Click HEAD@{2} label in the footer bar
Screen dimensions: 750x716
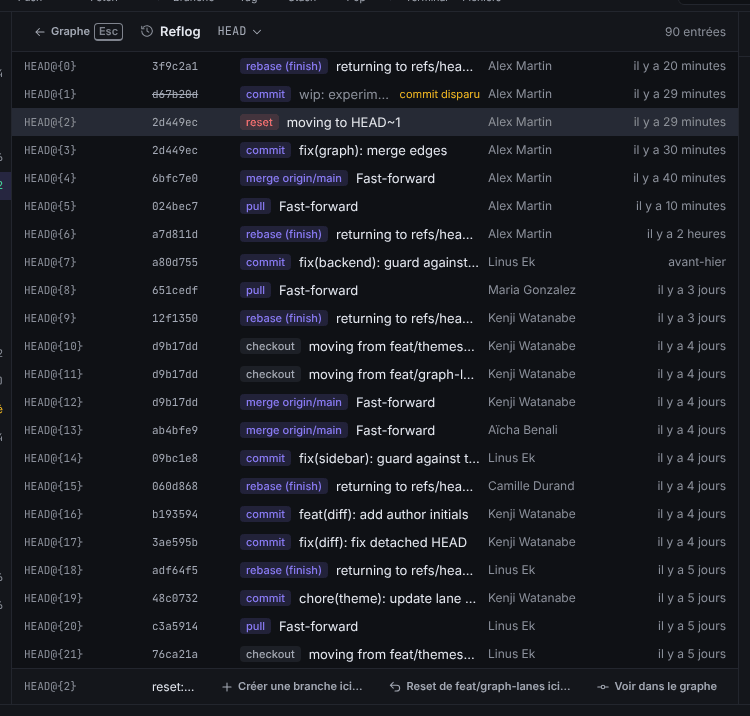click(50, 686)
